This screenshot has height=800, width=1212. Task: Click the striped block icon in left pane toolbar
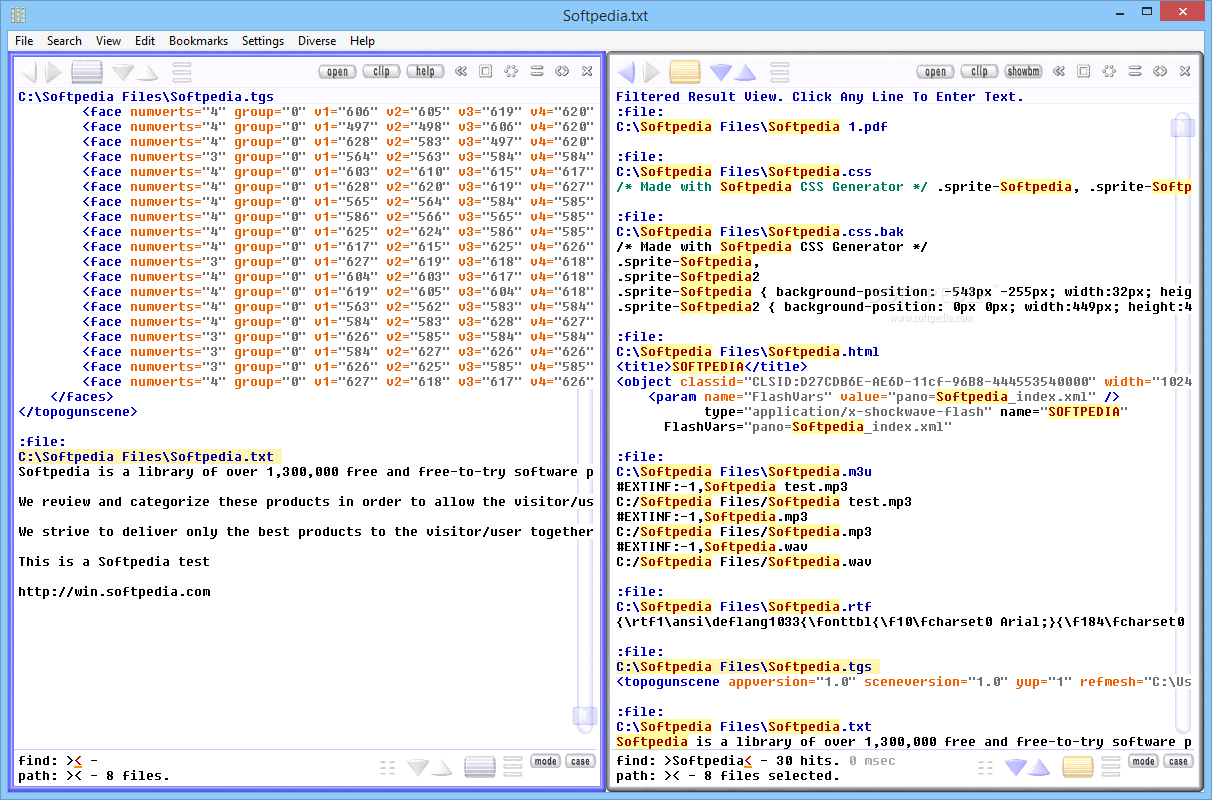pos(87,72)
